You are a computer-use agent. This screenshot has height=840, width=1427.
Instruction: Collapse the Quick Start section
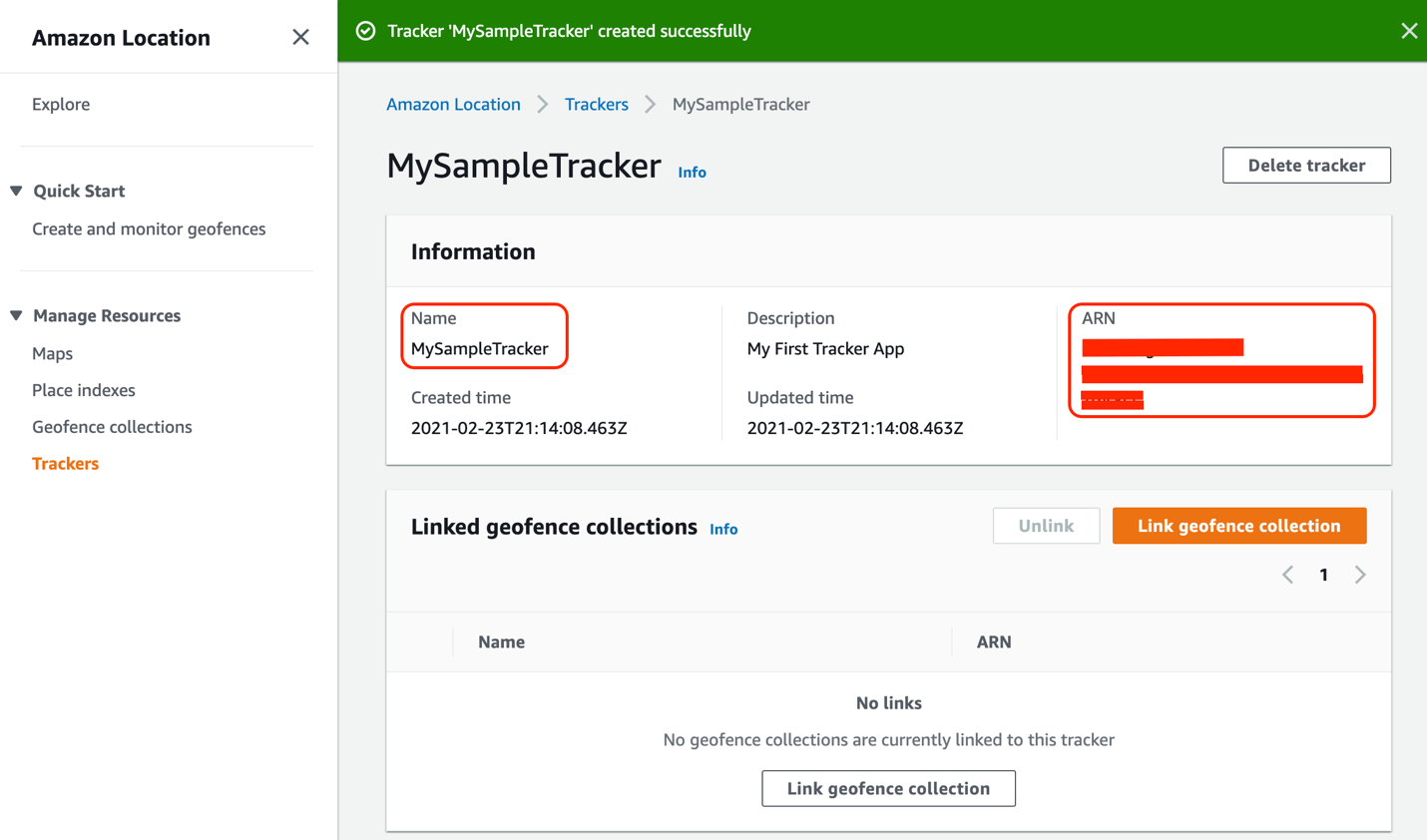pos(16,191)
